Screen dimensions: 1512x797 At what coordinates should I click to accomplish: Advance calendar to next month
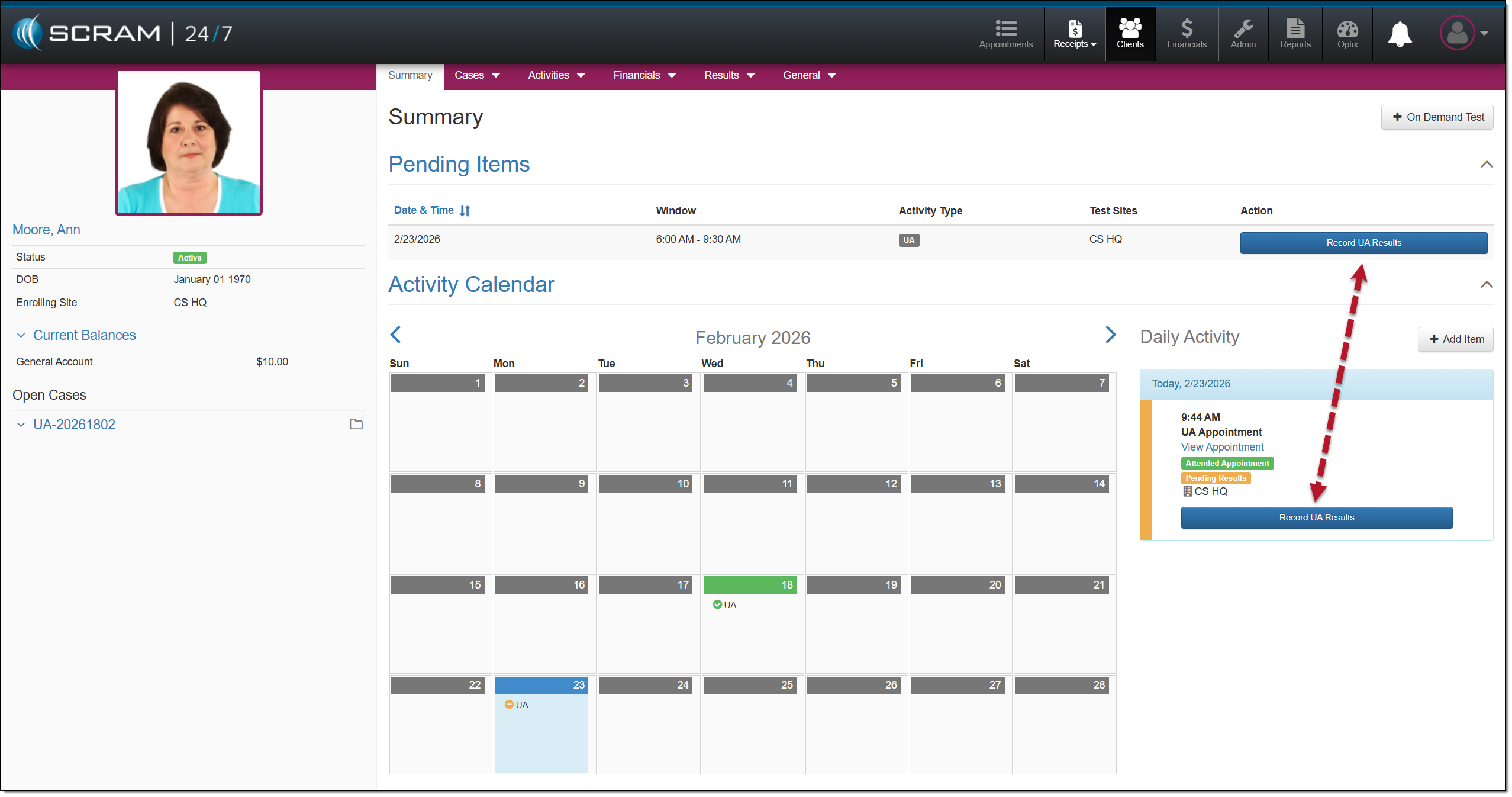tap(1110, 335)
